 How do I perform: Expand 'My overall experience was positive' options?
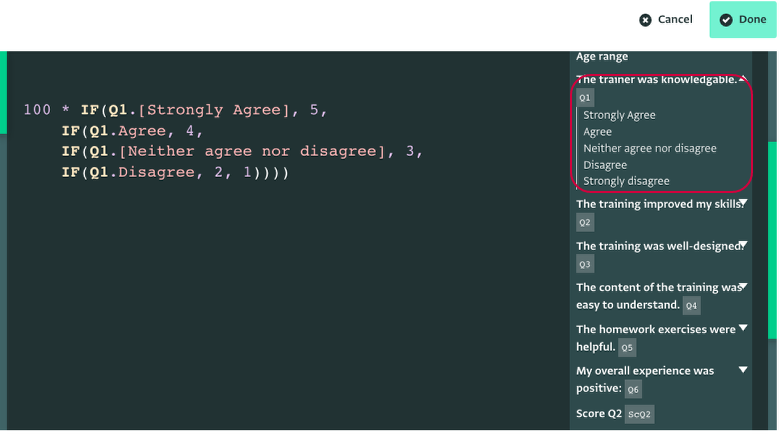coord(743,370)
